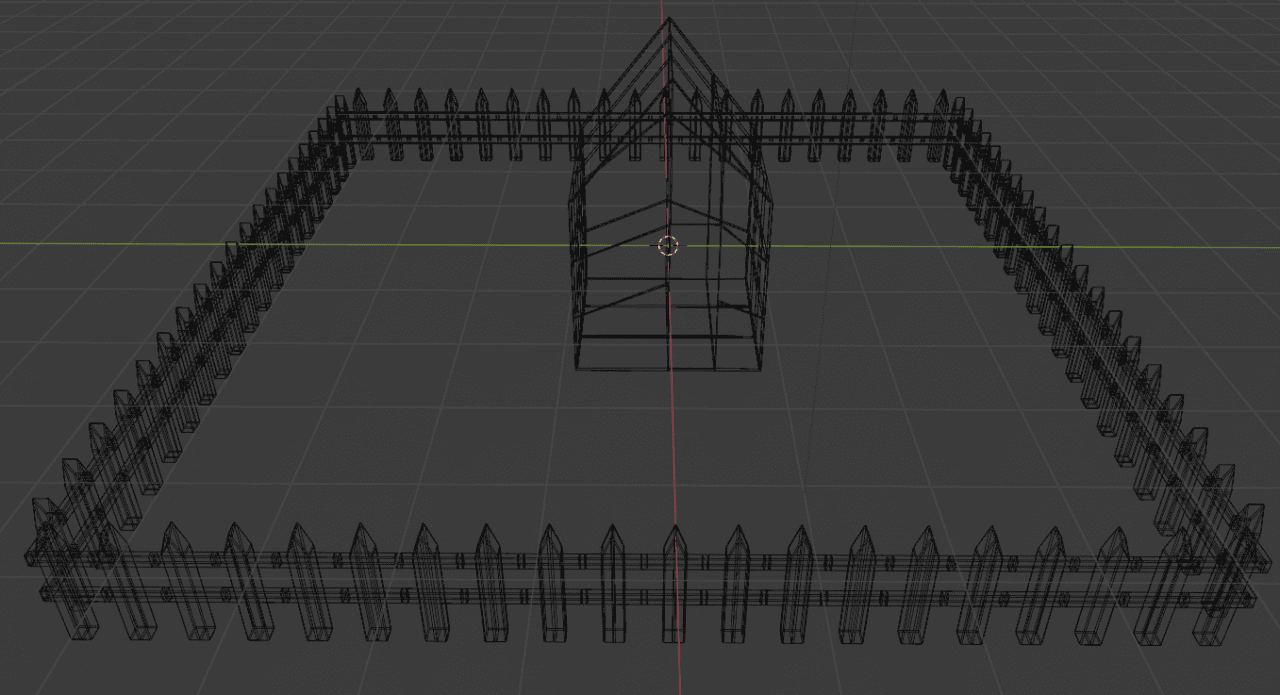The height and width of the screenshot is (695, 1280).
Task: Select the roof apex of the house
Action: (668, 20)
